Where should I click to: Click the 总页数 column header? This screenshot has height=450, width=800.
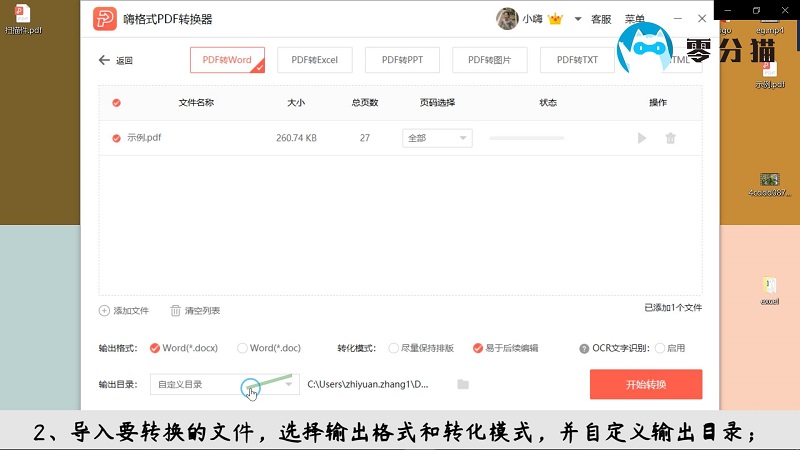click(365, 103)
